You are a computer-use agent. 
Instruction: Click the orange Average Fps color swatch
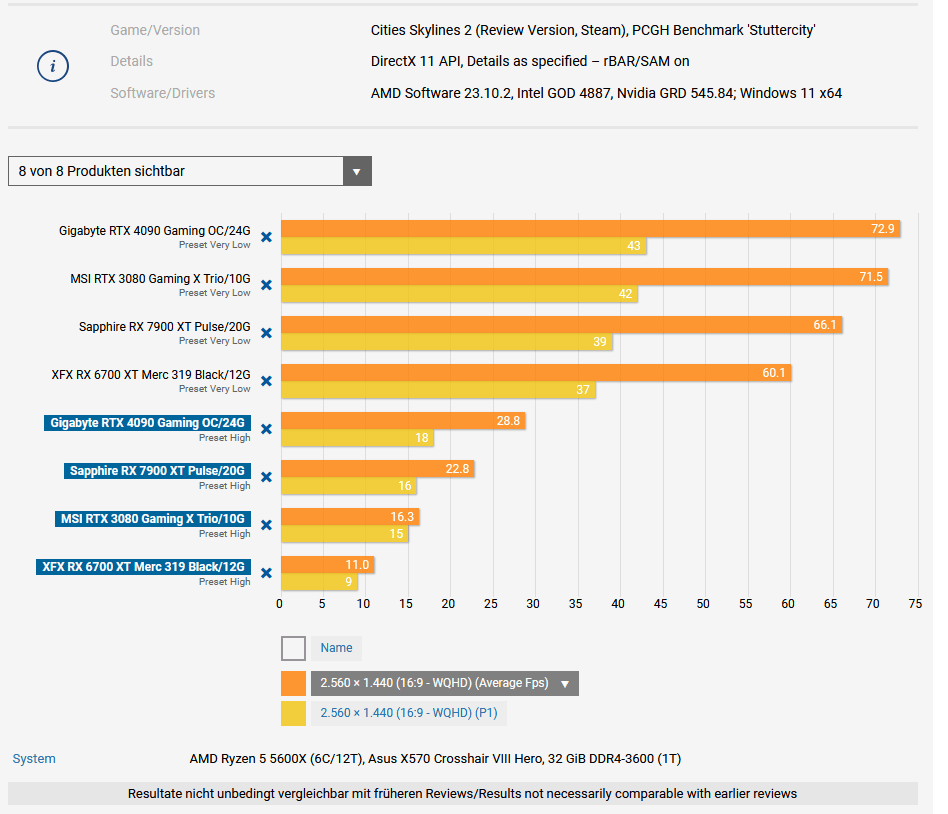pos(293,683)
